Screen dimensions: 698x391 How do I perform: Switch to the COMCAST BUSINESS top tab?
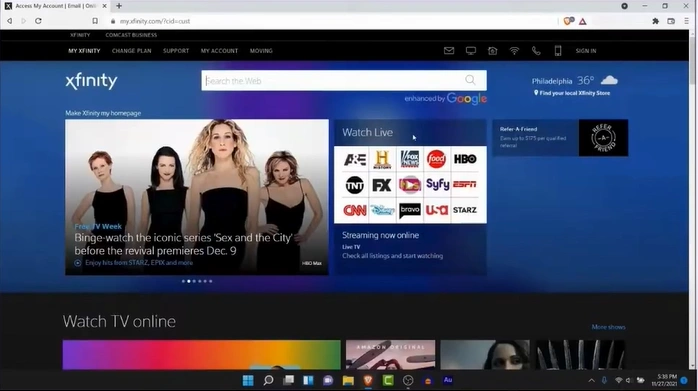point(131,35)
